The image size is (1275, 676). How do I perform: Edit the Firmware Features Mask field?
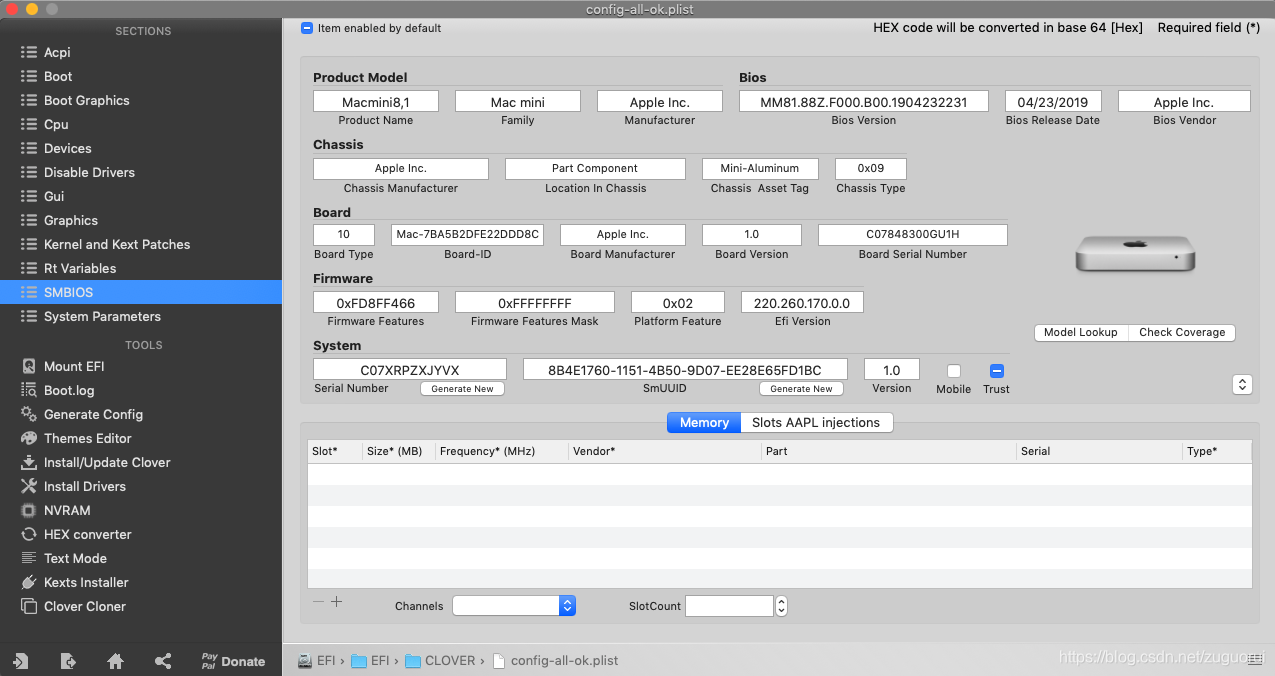click(x=535, y=302)
